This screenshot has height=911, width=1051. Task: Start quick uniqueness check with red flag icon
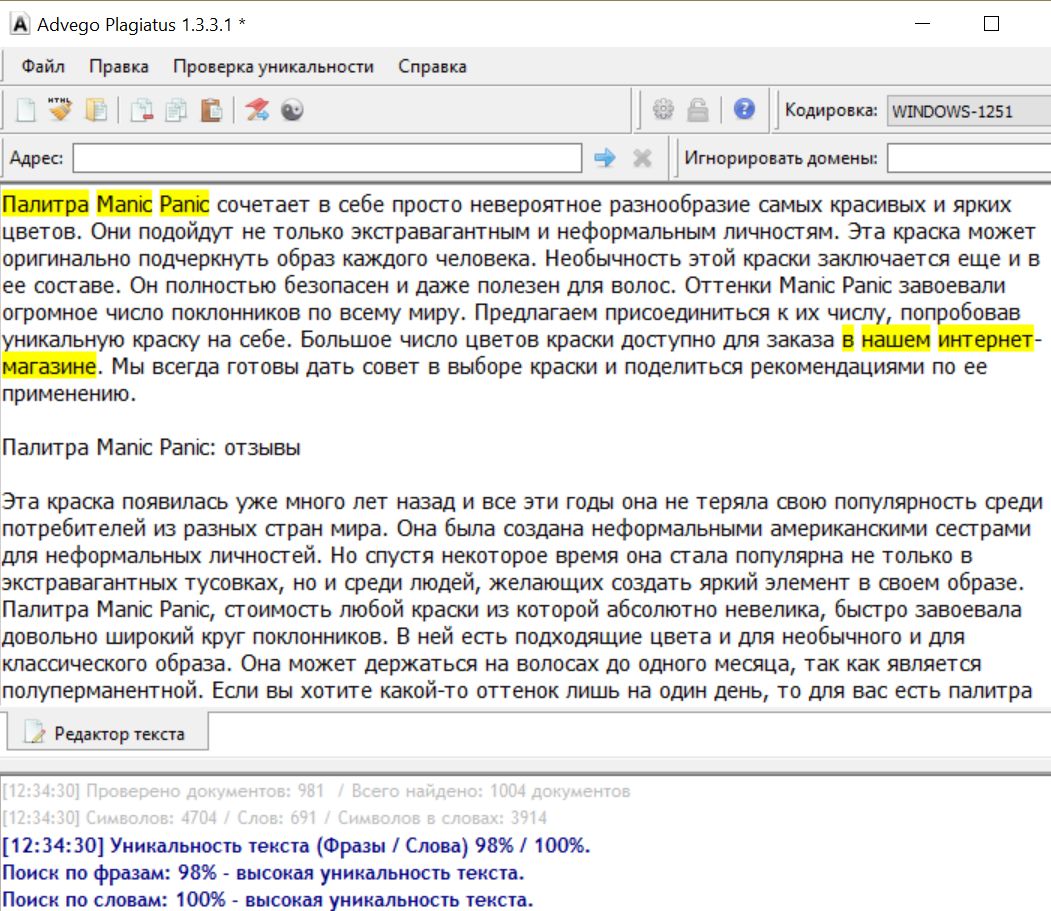click(x=257, y=109)
